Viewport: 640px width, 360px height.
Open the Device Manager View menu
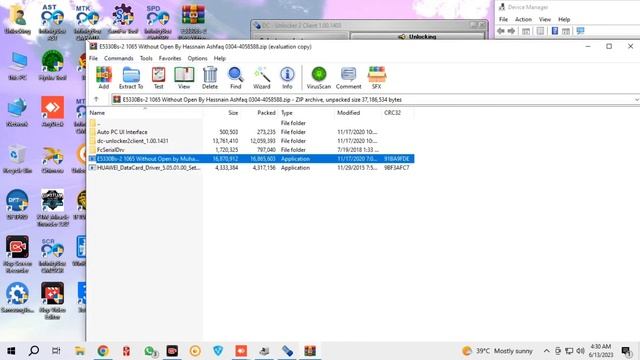[544, 19]
